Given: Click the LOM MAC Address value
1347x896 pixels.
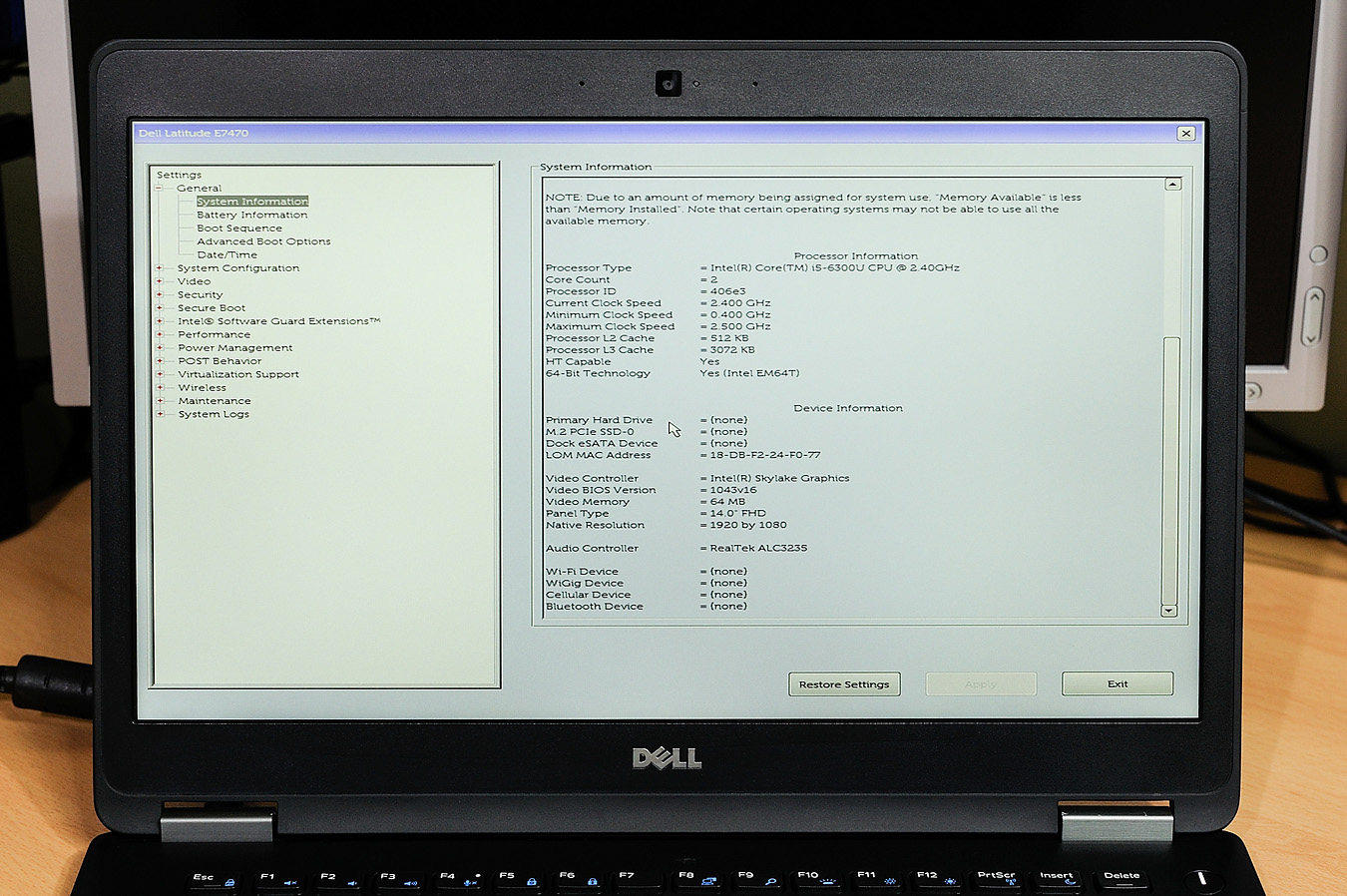Looking at the screenshot, I should click(765, 455).
